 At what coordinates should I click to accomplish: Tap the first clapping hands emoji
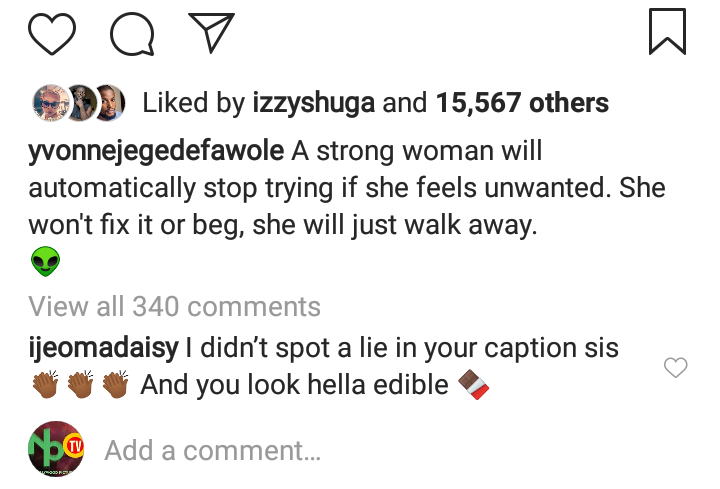pos(45,384)
